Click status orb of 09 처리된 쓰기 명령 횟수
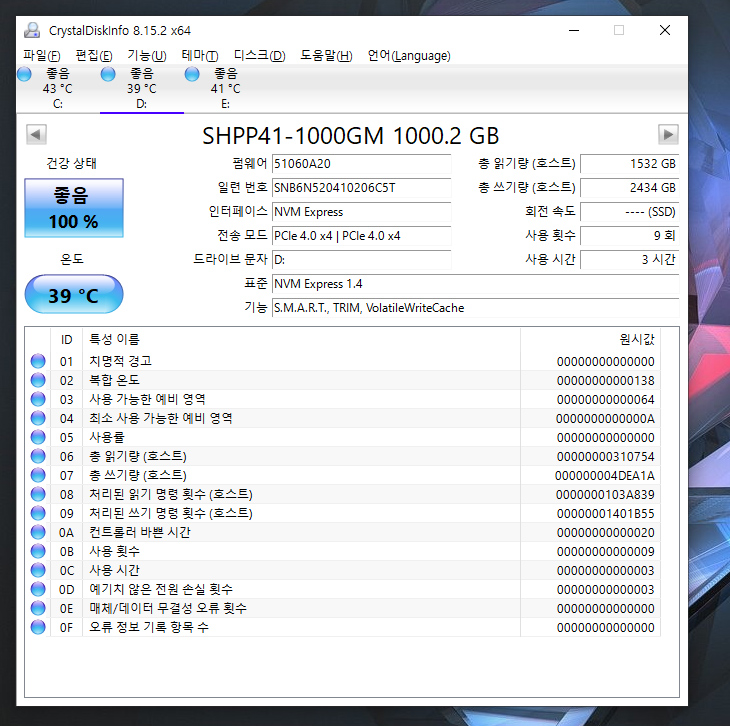The width and height of the screenshot is (730, 726). tap(38, 513)
